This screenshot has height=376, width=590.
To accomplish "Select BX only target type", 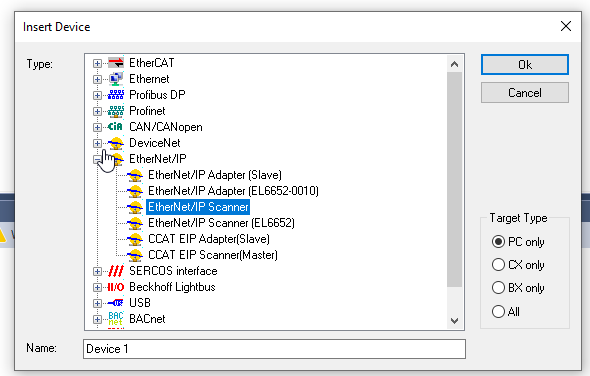I will 498,288.
